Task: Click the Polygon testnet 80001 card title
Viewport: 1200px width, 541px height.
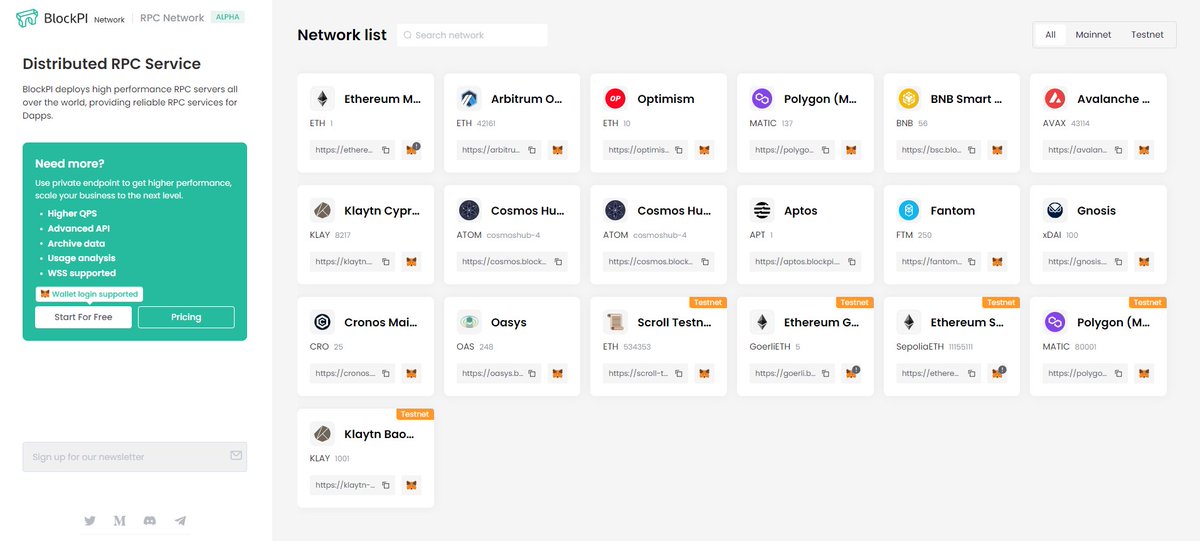Action: click(1114, 323)
